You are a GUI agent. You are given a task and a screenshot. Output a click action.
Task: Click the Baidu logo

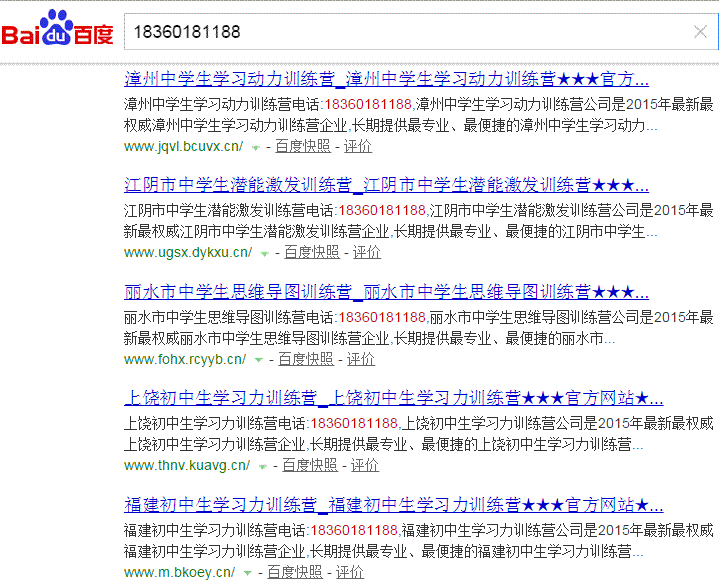(x=57, y=28)
